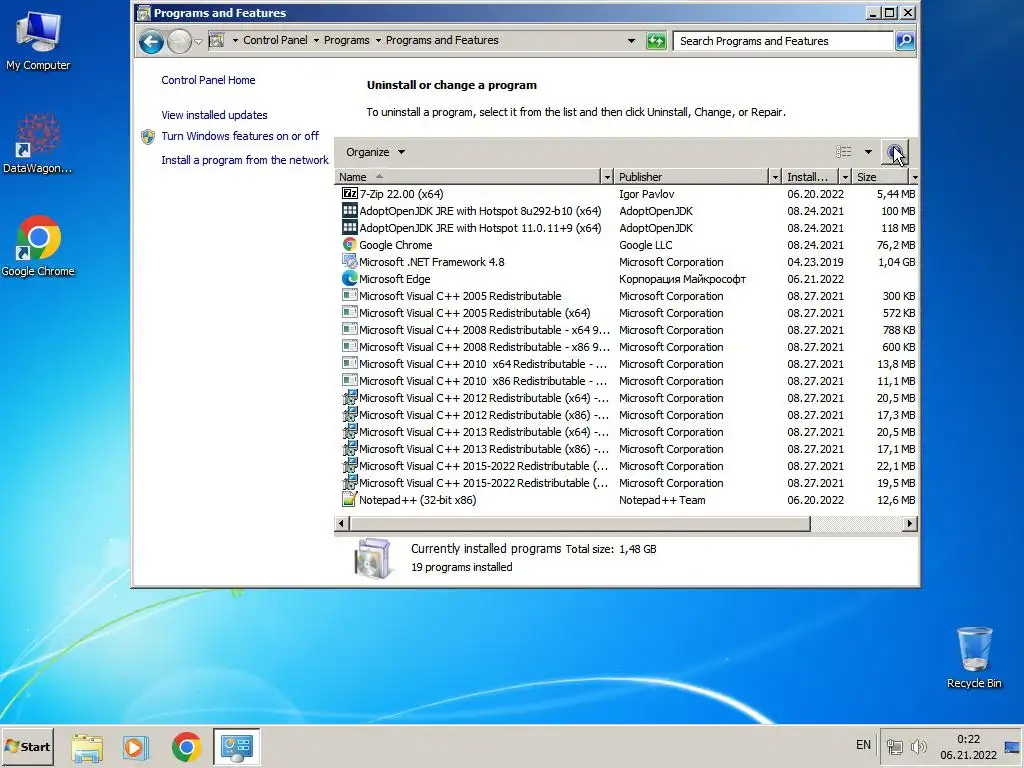Image resolution: width=1024 pixels, height=768 pixels.
Task: Open the Help button with question mark
Action: click(x=894, y=152)
